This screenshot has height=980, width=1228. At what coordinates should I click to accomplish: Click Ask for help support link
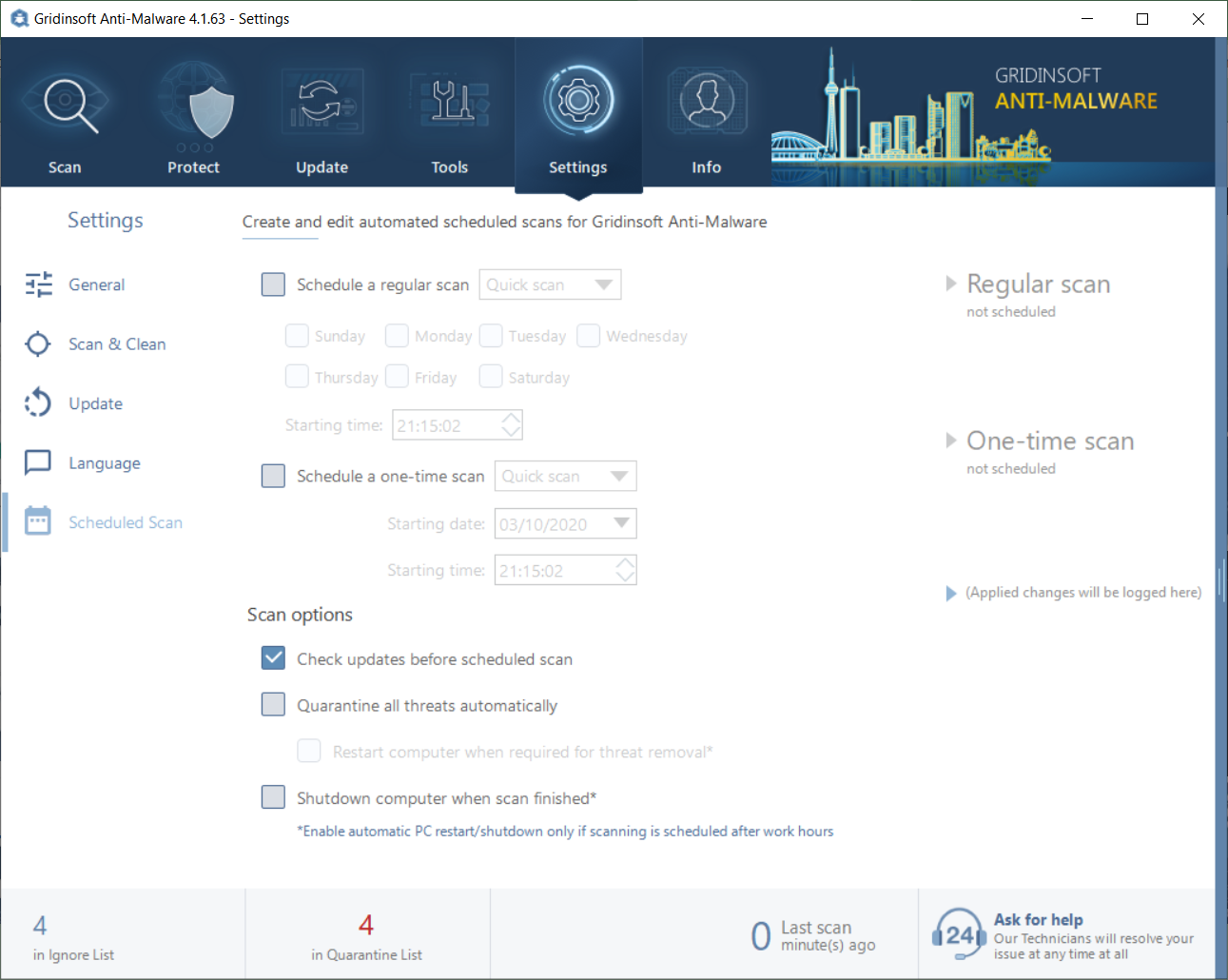point(1039,920)
